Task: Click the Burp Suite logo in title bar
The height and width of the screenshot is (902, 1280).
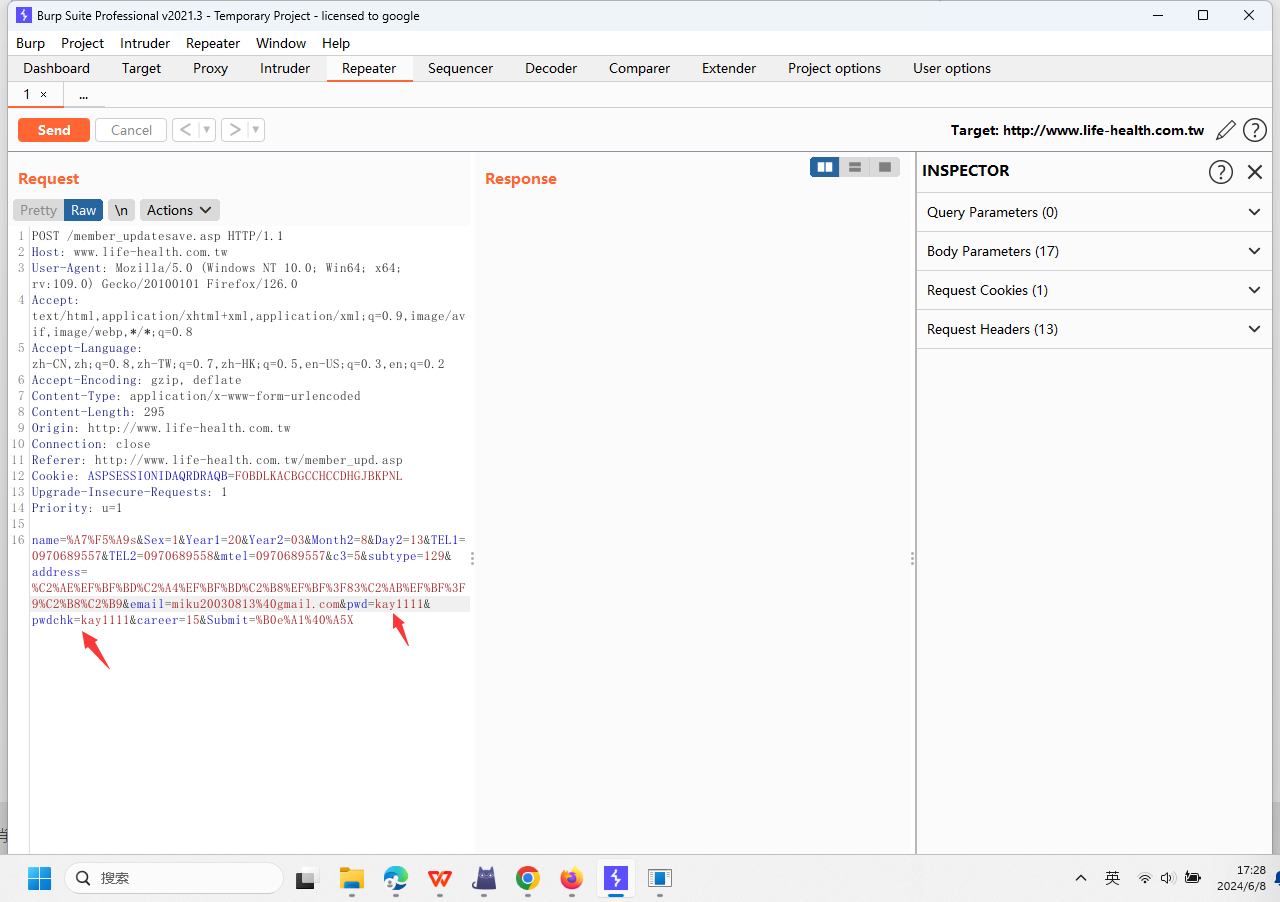Action: point(24,15)
